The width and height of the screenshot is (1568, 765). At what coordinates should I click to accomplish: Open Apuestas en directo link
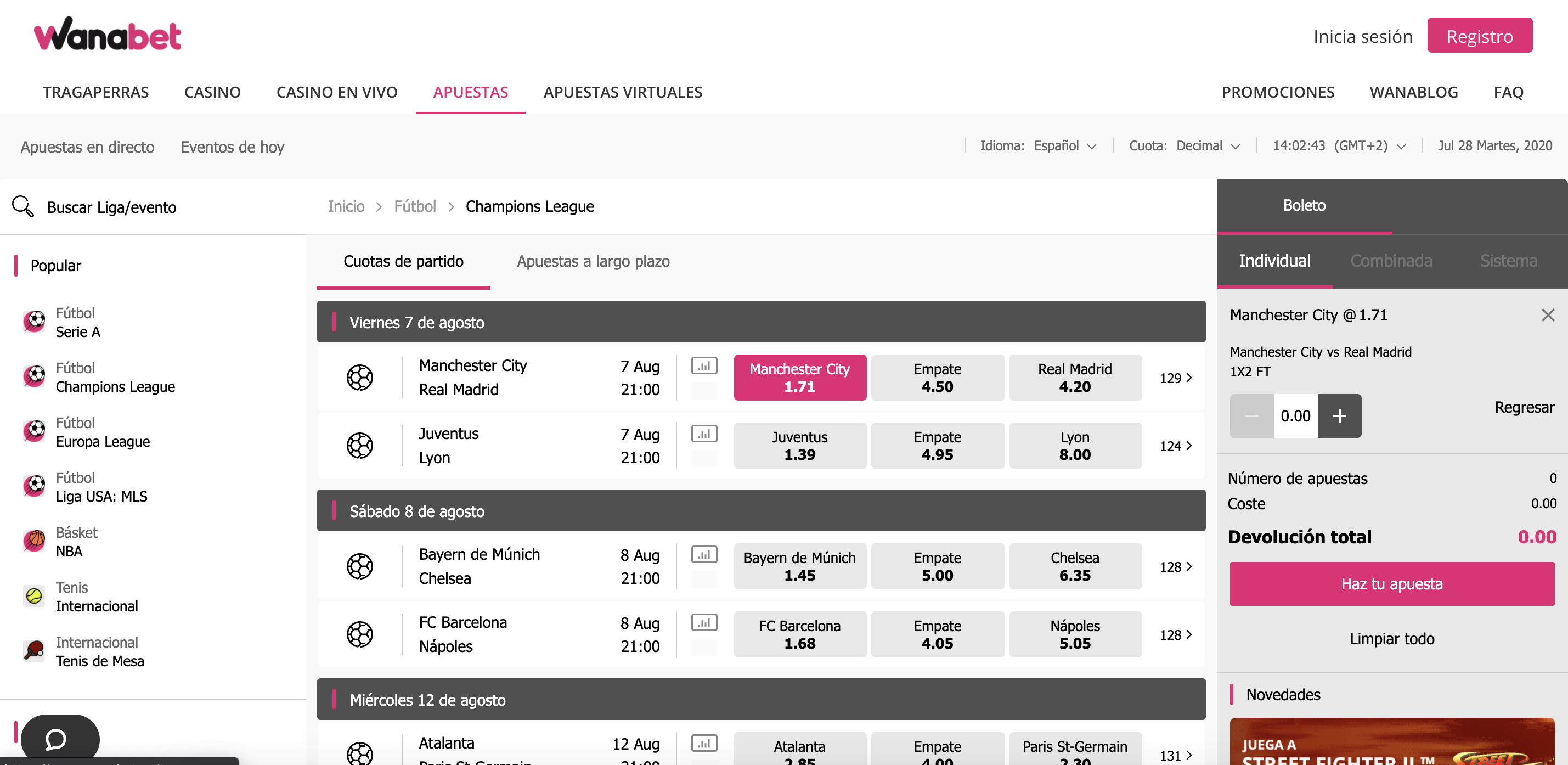(x=87, y=148)
